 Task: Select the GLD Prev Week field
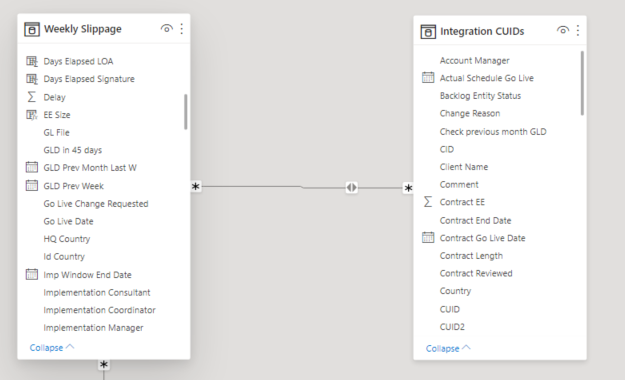[73, 186]
